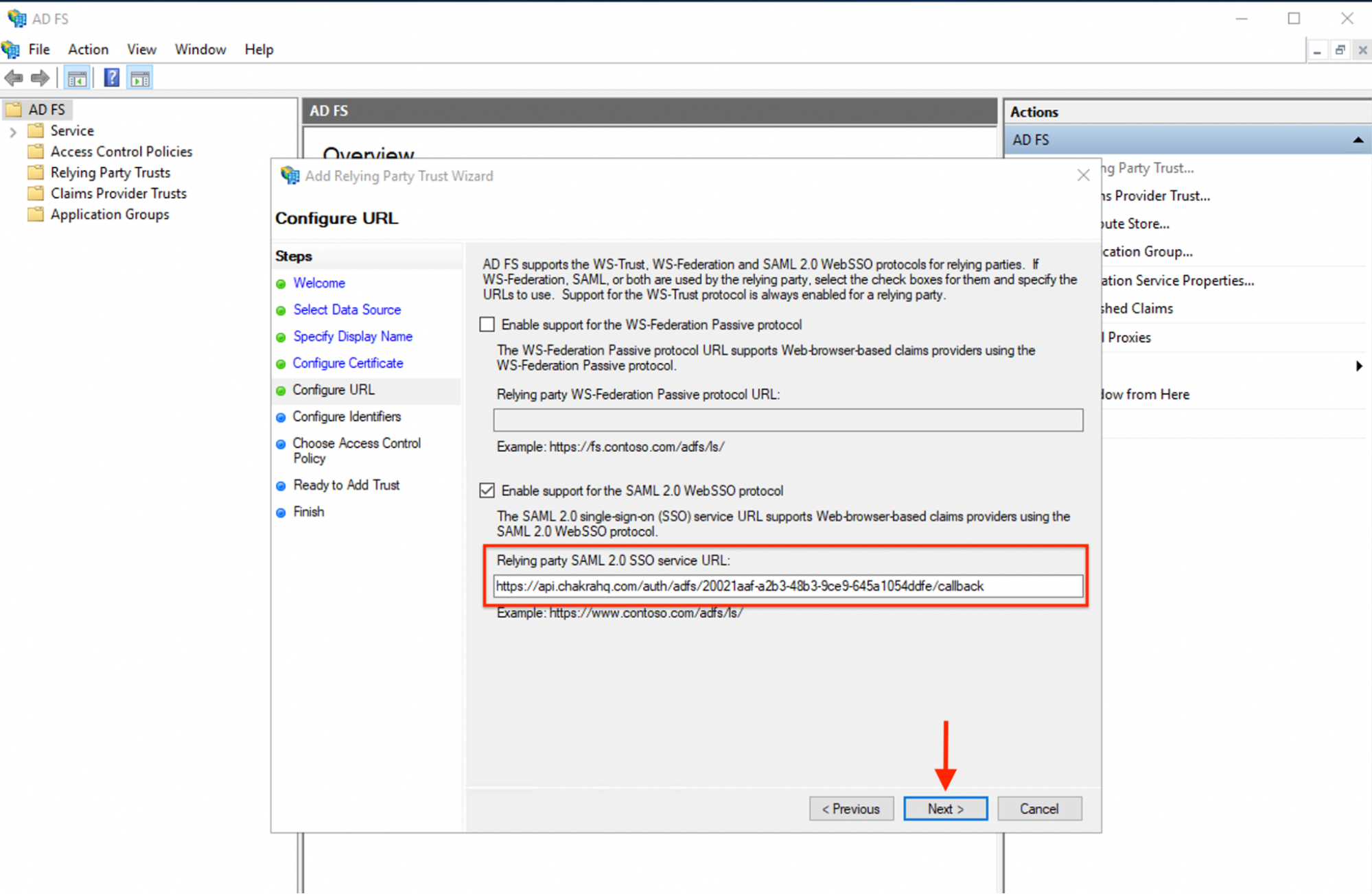Image resolution: width=1372 pixels, height=894 pixels.
Task: Click inside the WS-Federation Passive protocol URL field
Action: click(787, 420)
